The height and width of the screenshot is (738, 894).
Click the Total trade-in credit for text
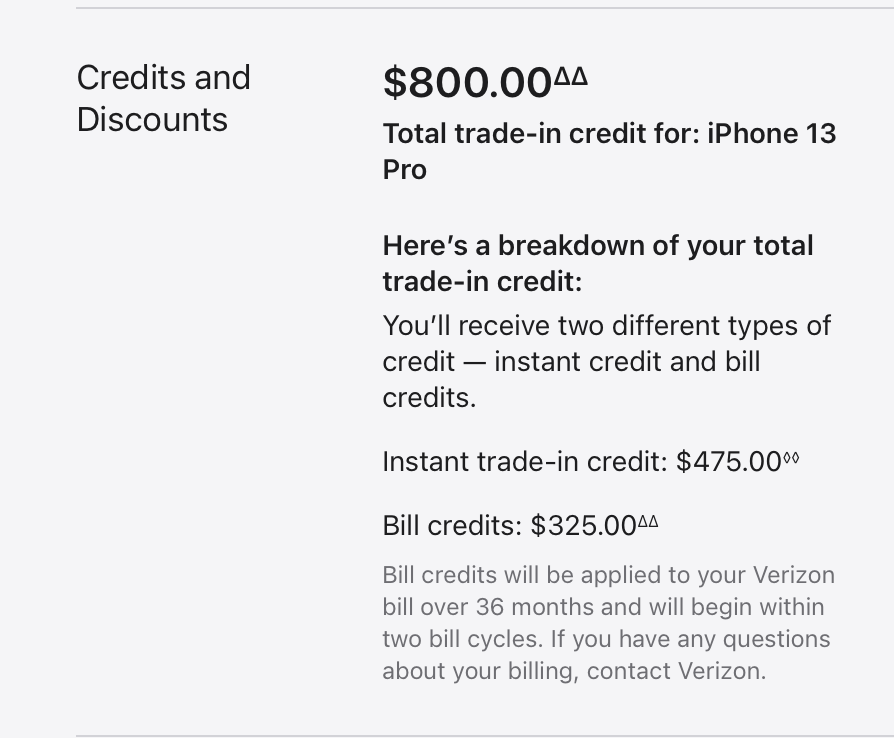pos(542,134)
